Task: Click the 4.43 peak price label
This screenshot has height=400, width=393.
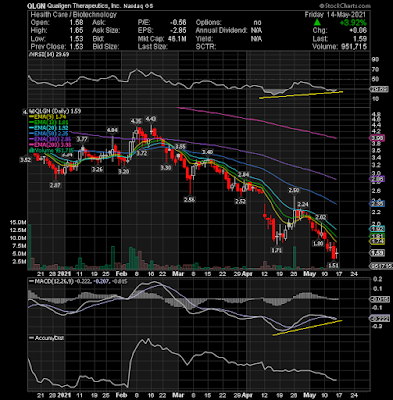Action: [151, 119]
